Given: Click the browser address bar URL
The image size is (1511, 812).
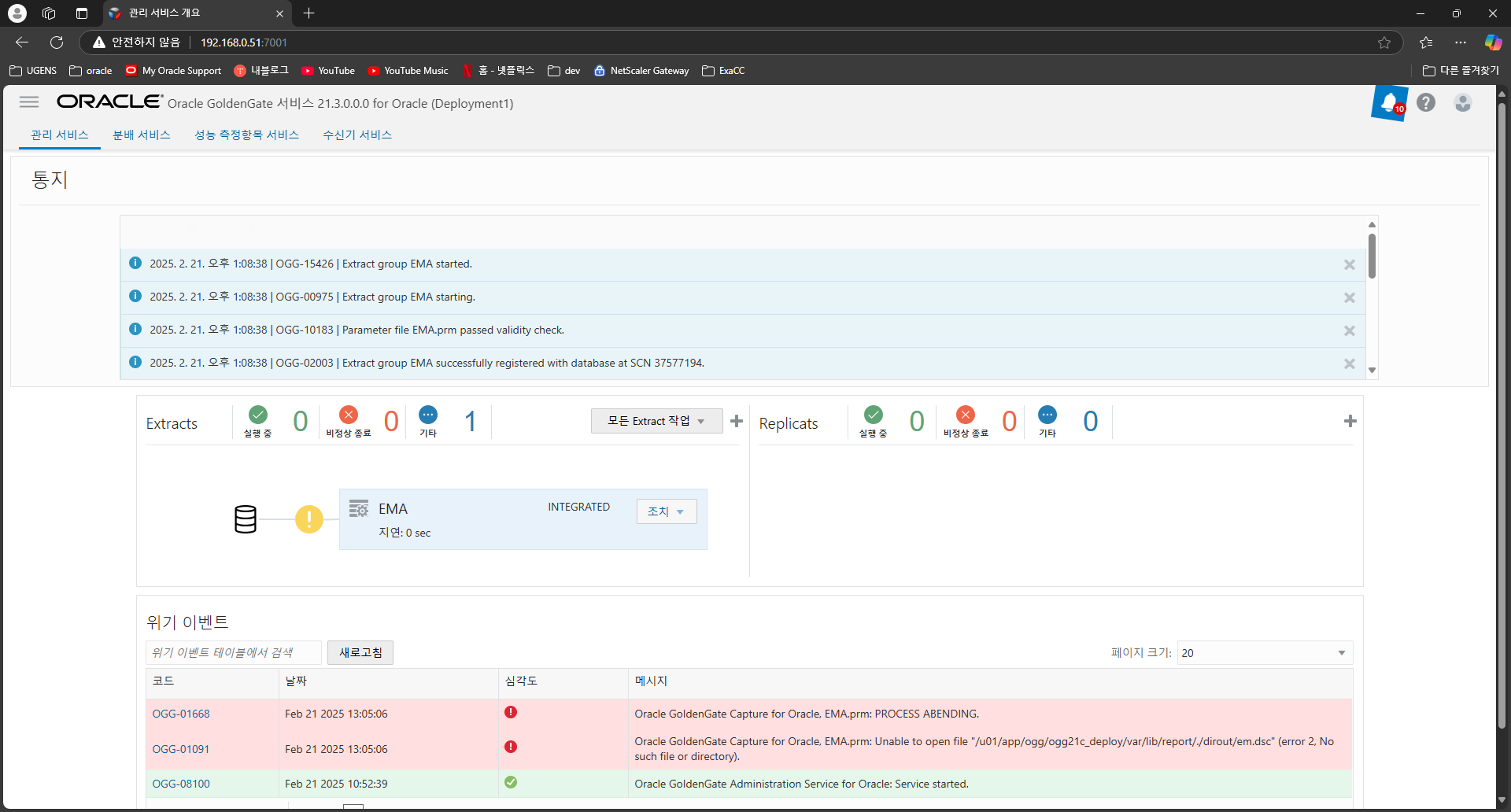Looking at the screenshot, I should (x=244, y=42).
